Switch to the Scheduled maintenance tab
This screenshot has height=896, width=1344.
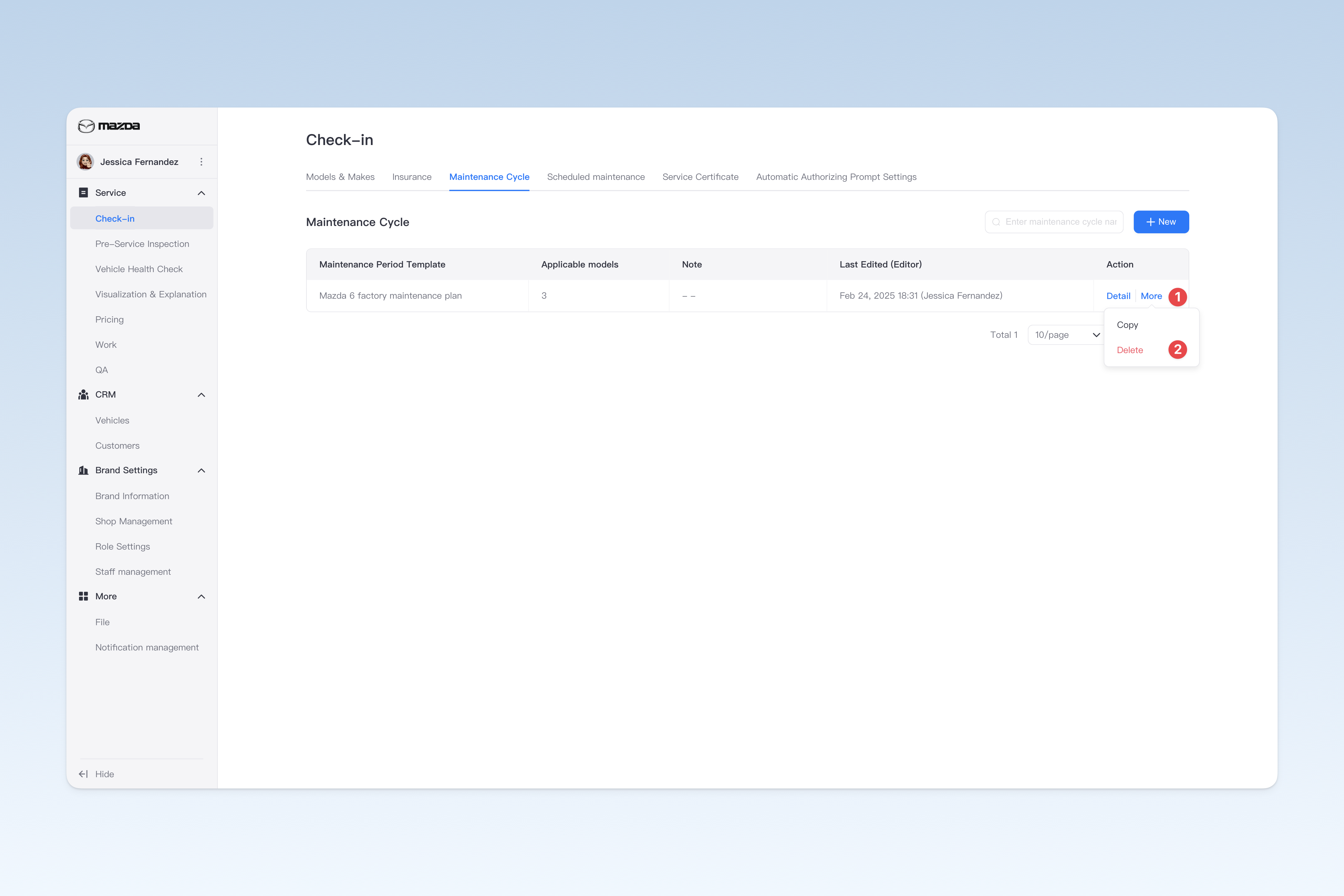[596, 177]
